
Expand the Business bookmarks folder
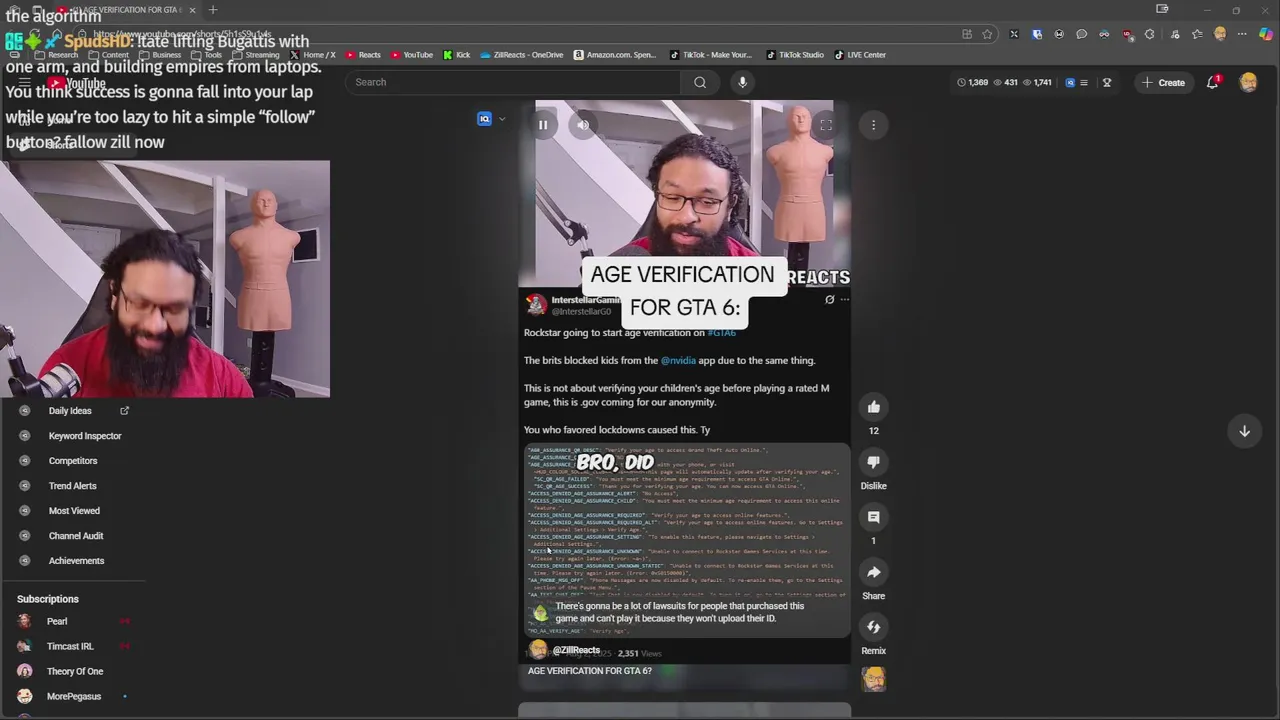coord(160,55)
